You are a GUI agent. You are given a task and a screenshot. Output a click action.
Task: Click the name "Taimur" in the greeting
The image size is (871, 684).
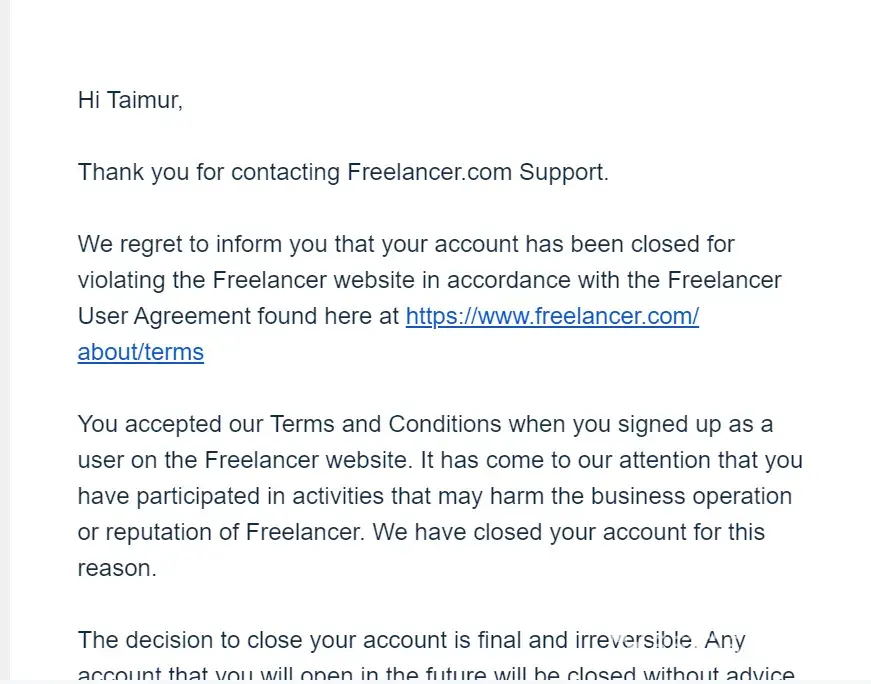tap(146, 100)
